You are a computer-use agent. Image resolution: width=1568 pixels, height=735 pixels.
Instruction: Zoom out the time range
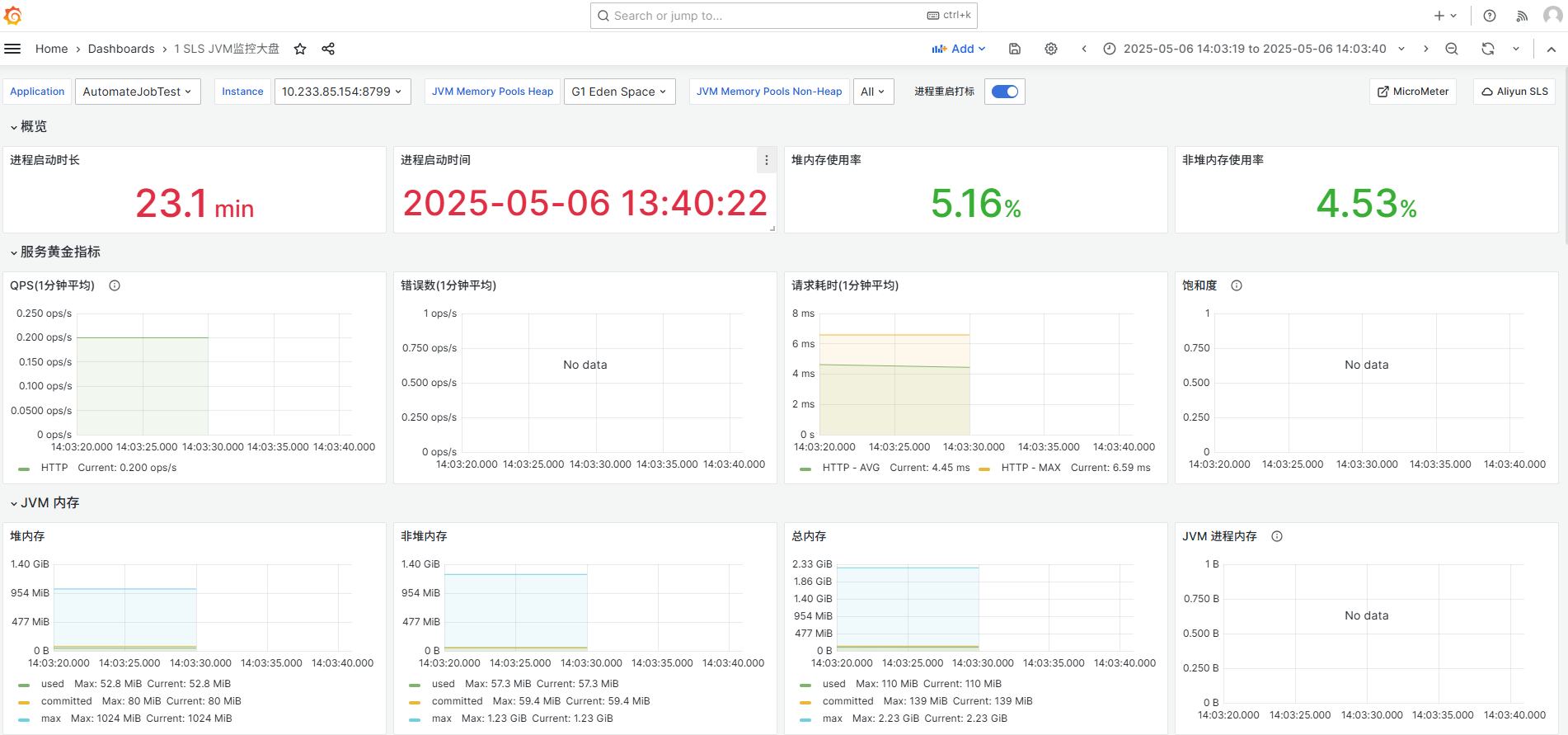coord(1452,49)
